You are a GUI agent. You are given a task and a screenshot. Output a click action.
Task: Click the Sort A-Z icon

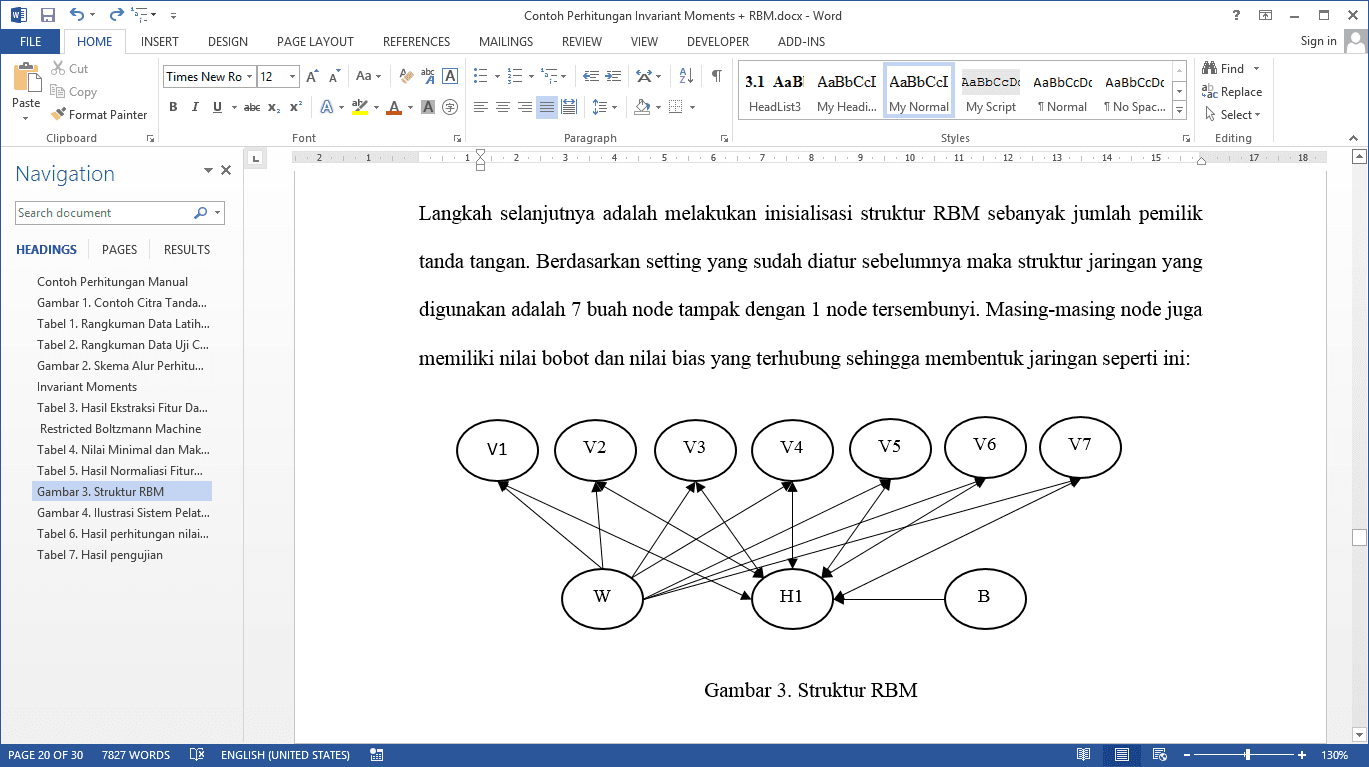click(686, 76)
